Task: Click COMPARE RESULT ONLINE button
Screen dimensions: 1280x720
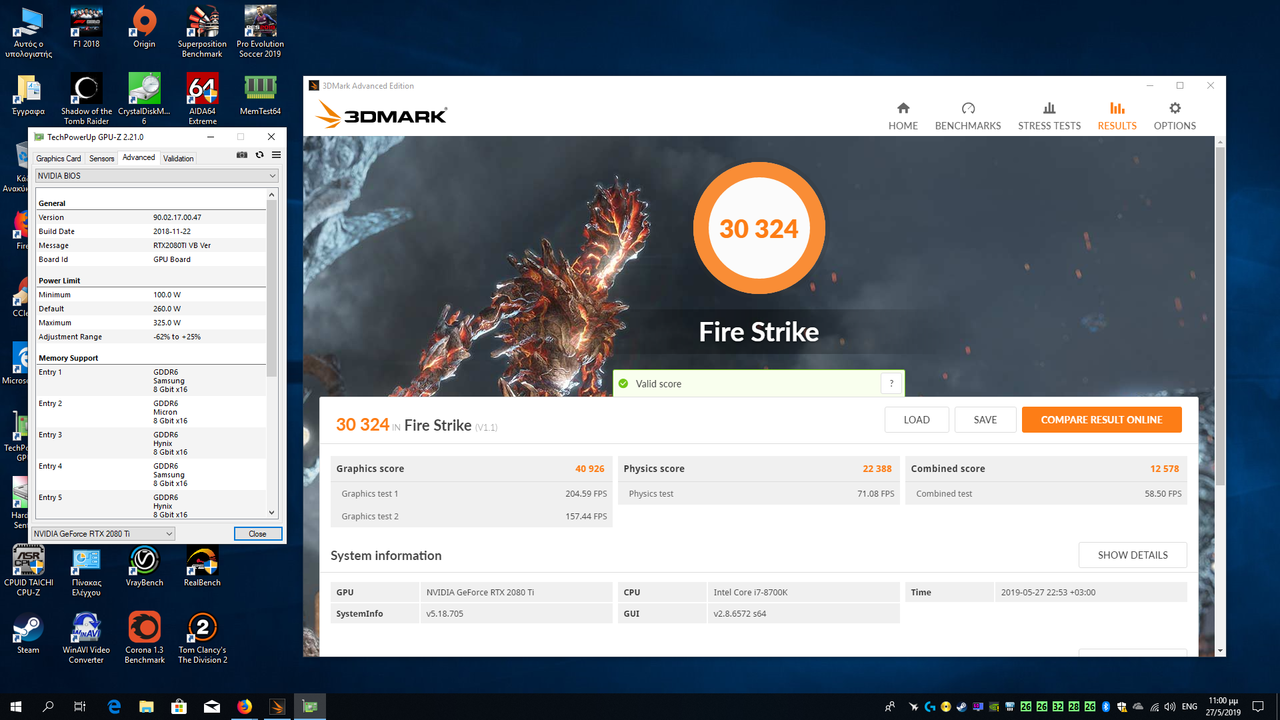Action: coord(1101,420)
